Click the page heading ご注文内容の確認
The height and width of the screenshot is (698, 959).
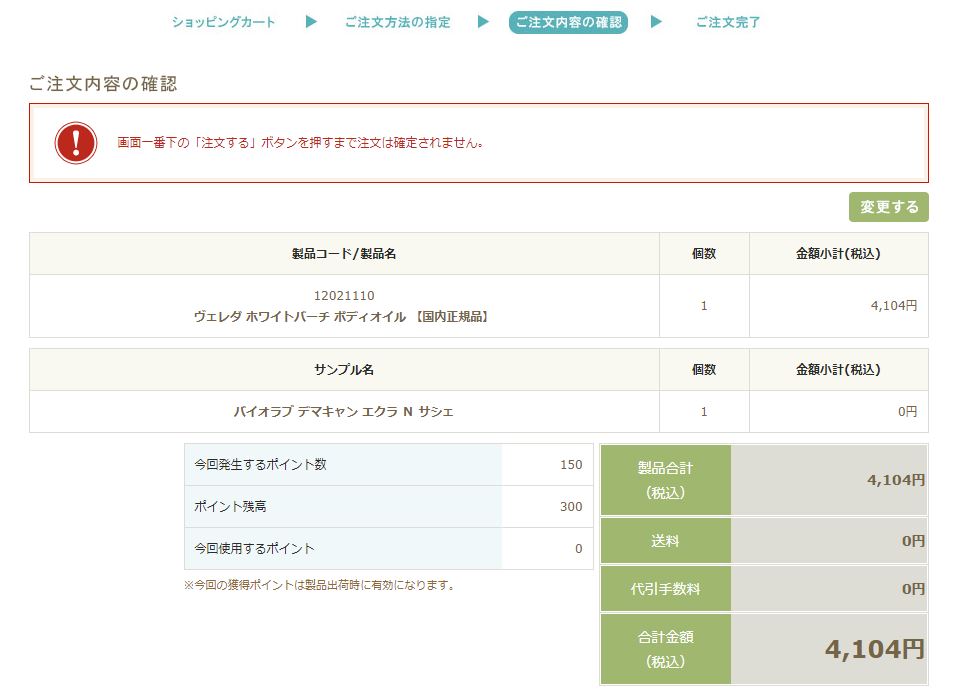(103, 84)
